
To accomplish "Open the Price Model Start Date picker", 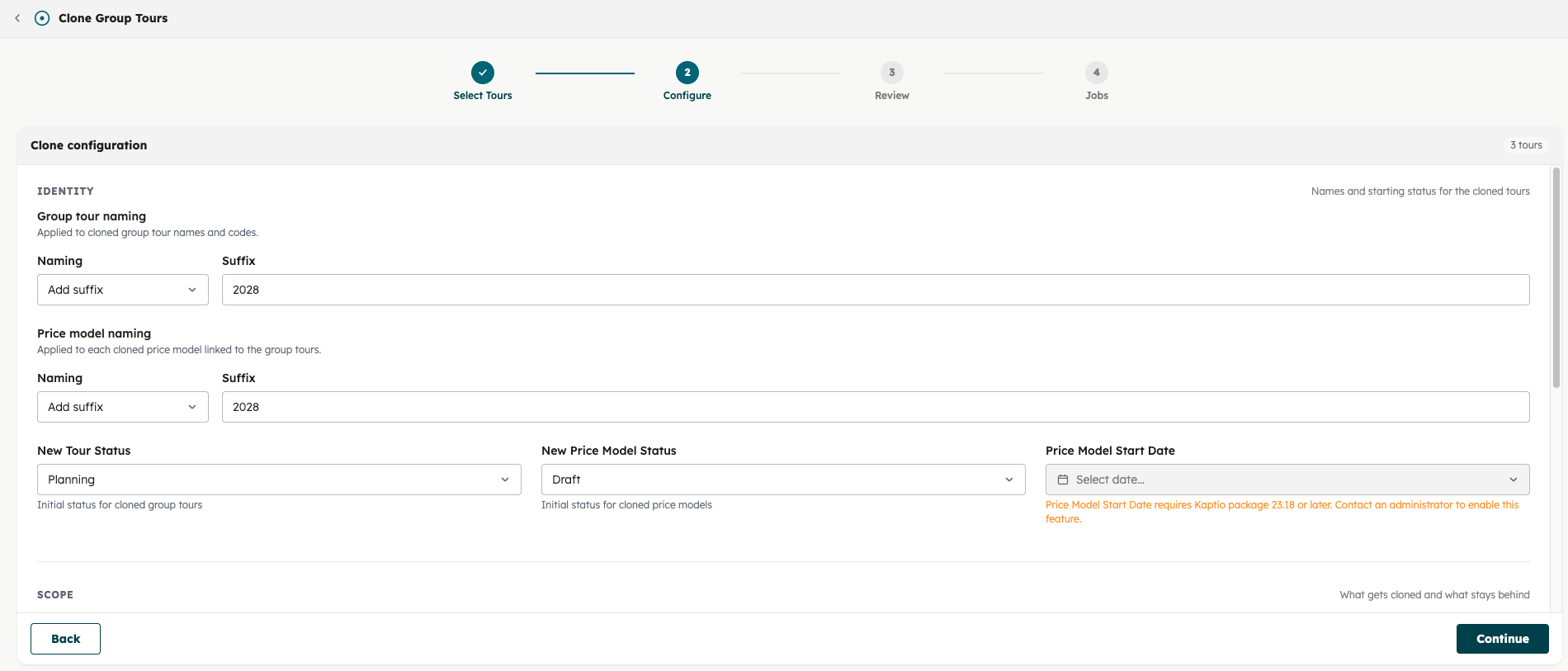I will (x=1287, y=480).
